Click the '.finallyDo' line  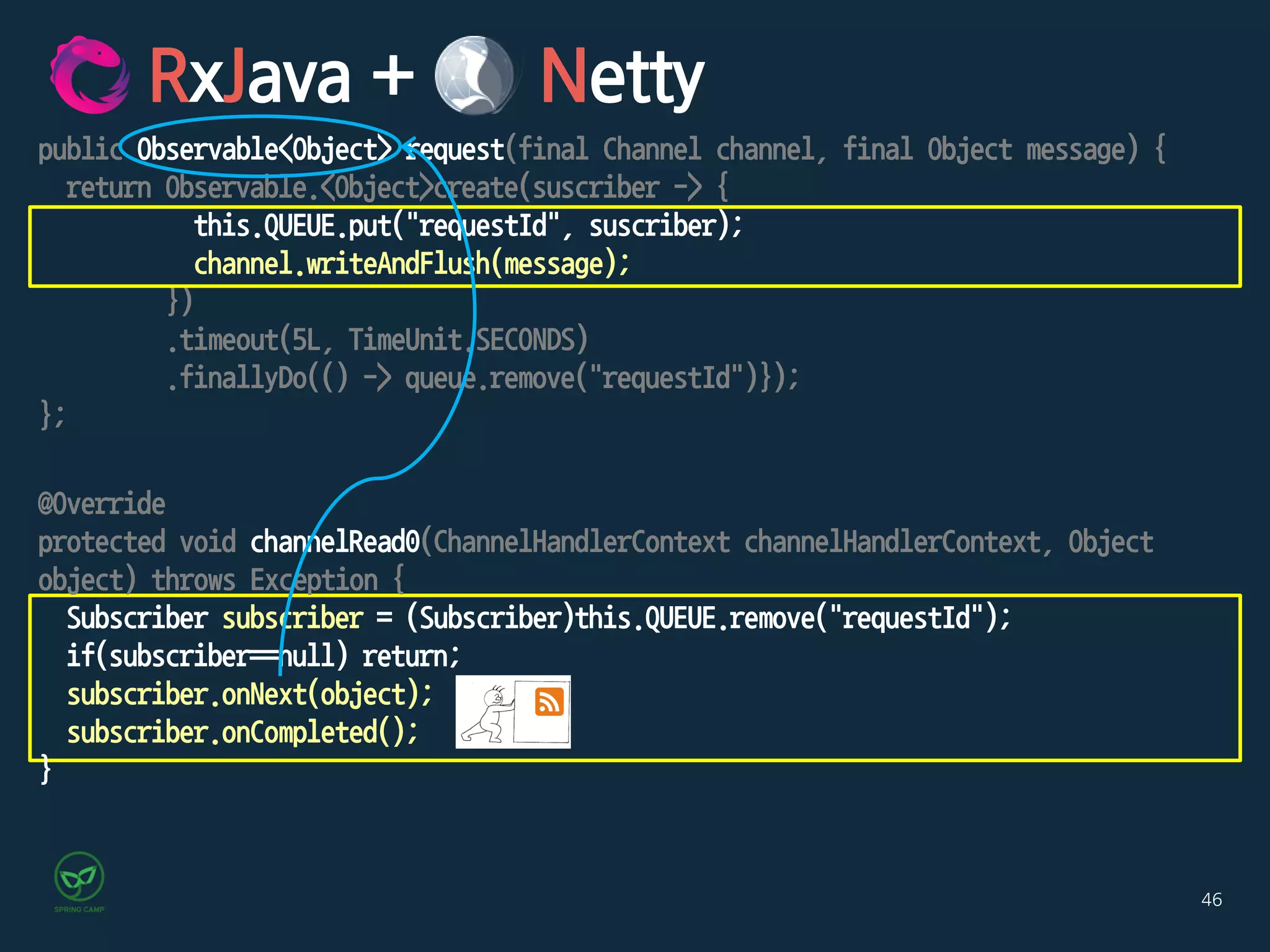(x=484, y=378)
